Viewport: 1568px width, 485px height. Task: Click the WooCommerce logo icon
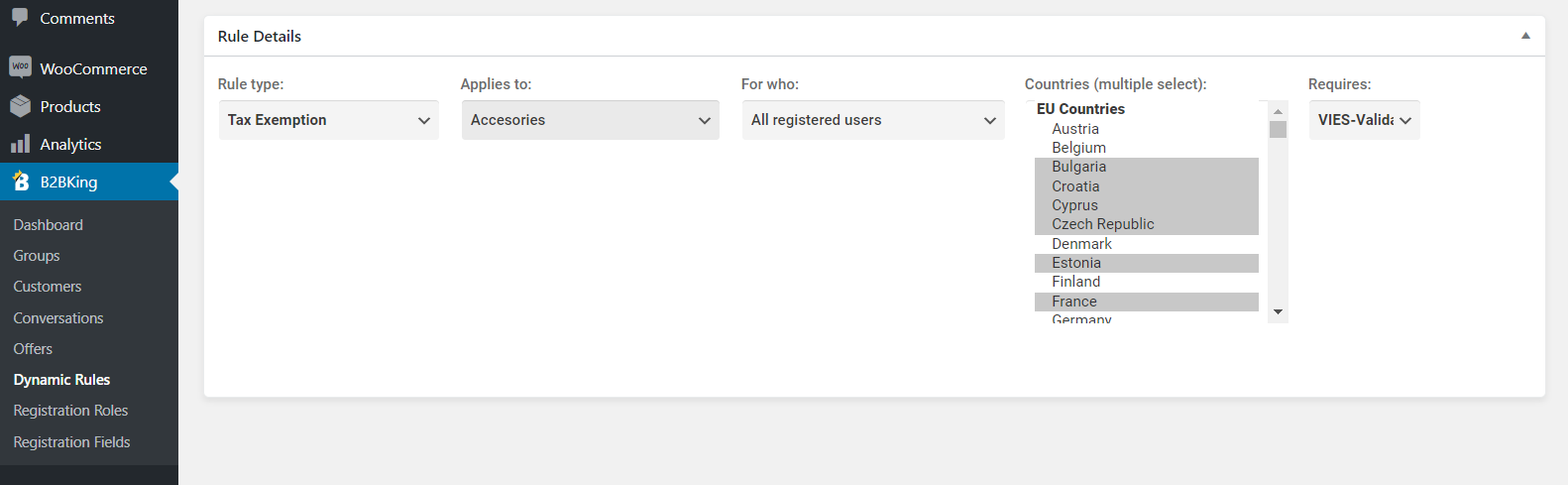point(20,67)
